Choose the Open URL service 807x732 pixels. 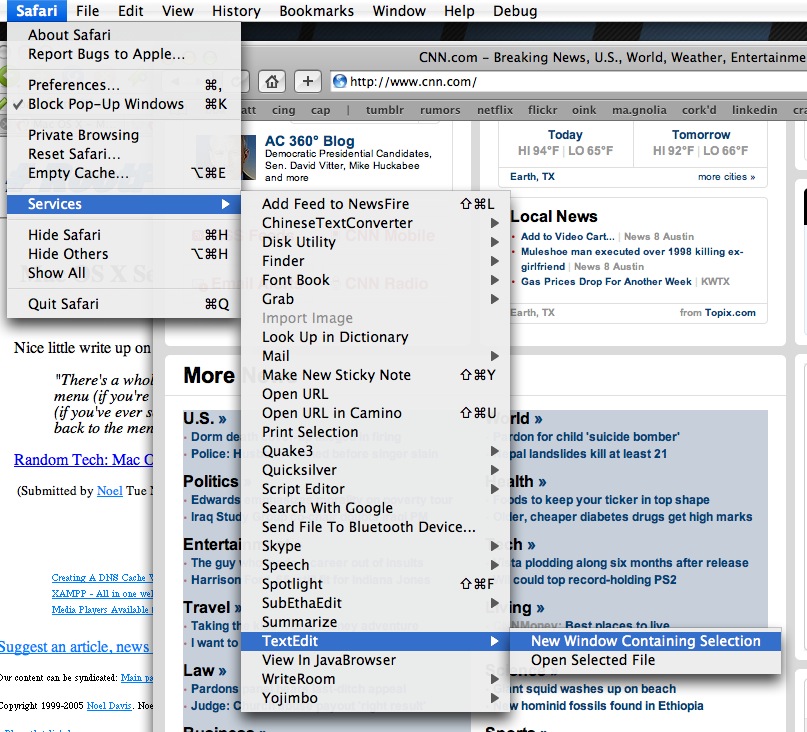click(x=375, y=394)
